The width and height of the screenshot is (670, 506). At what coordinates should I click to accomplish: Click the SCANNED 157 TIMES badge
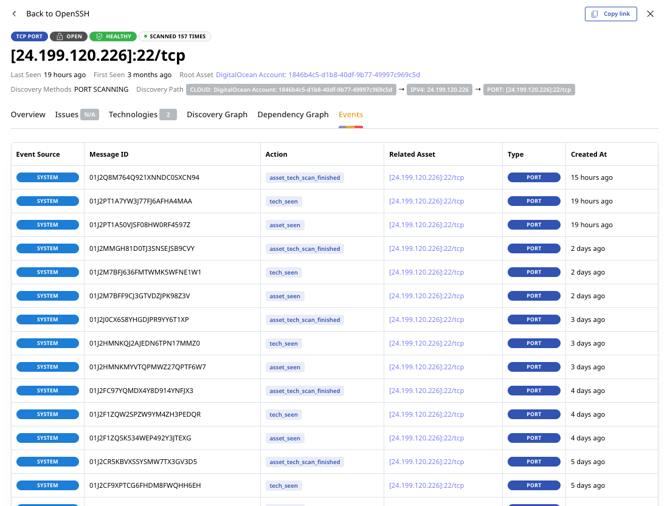point(175,37)
